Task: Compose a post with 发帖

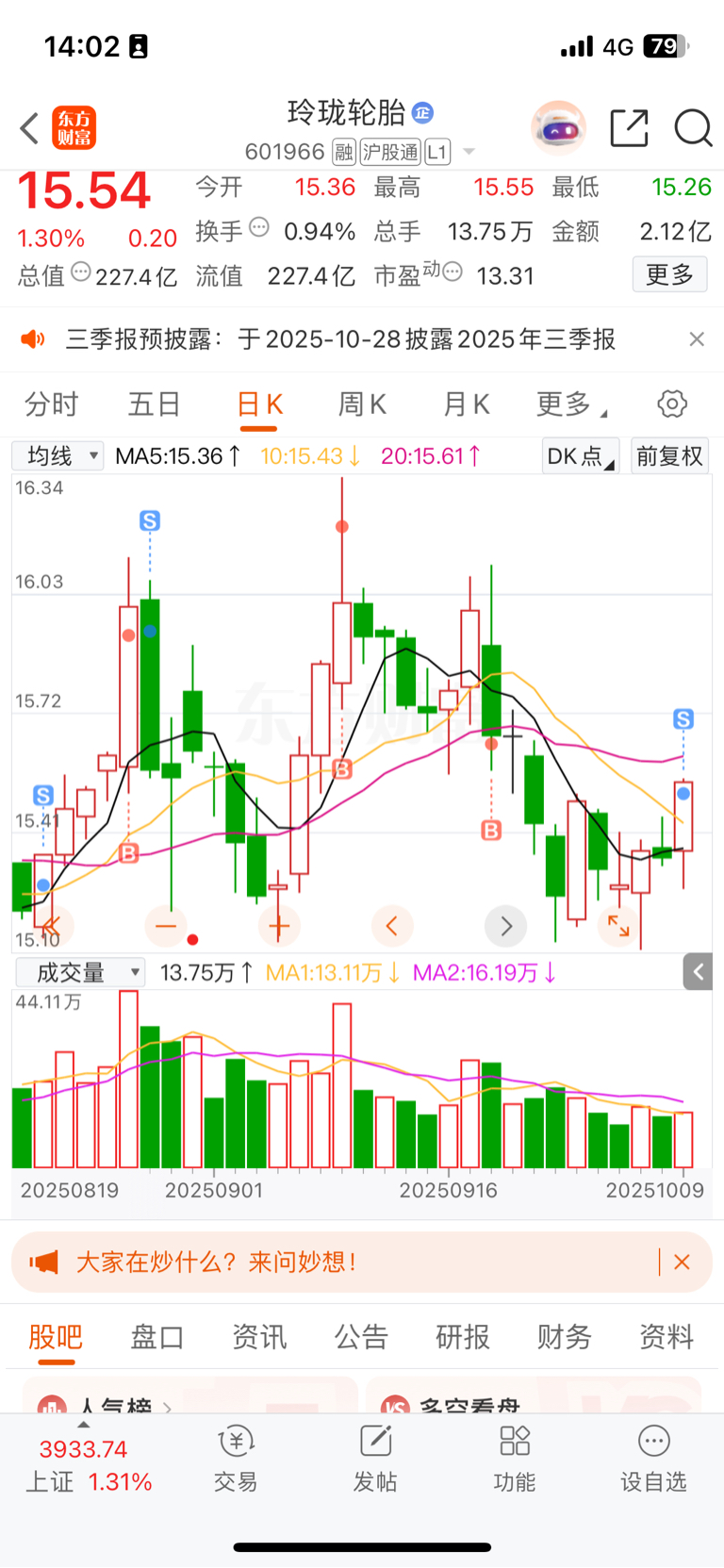Action: point(375,1461)
